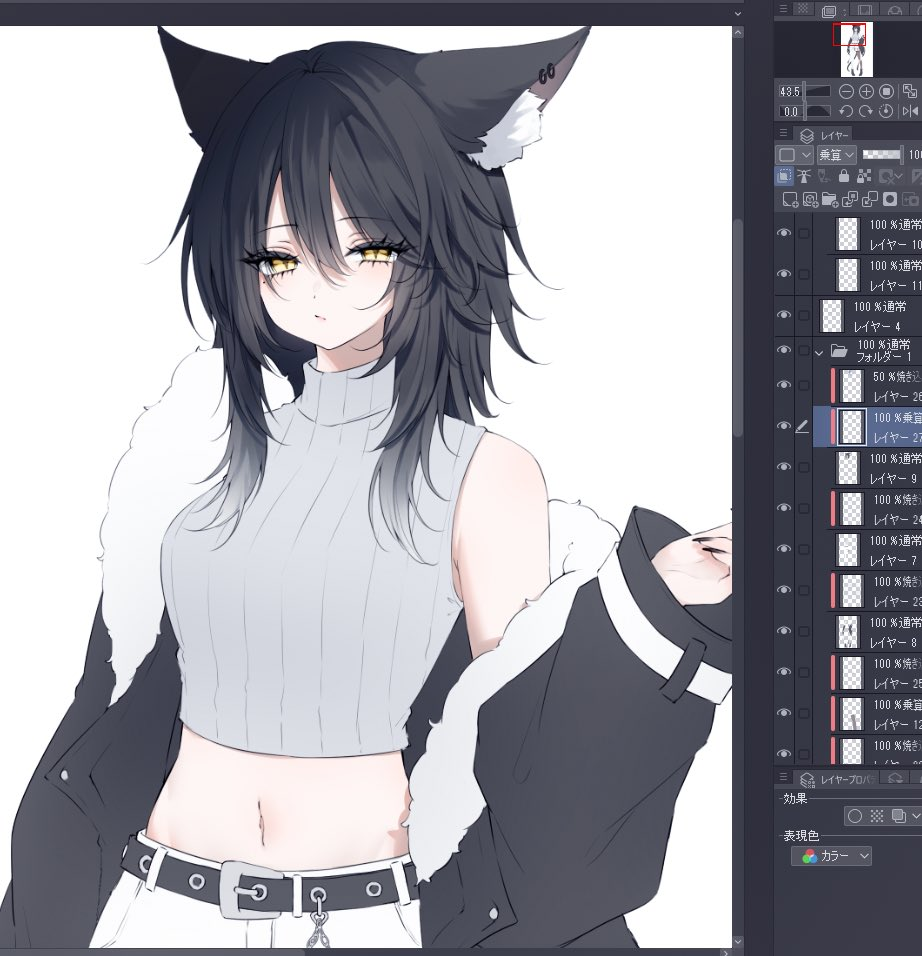Viewport: 922px width, 956px height.
Task: Click the layer color effect icon
Action: [898, 816]
